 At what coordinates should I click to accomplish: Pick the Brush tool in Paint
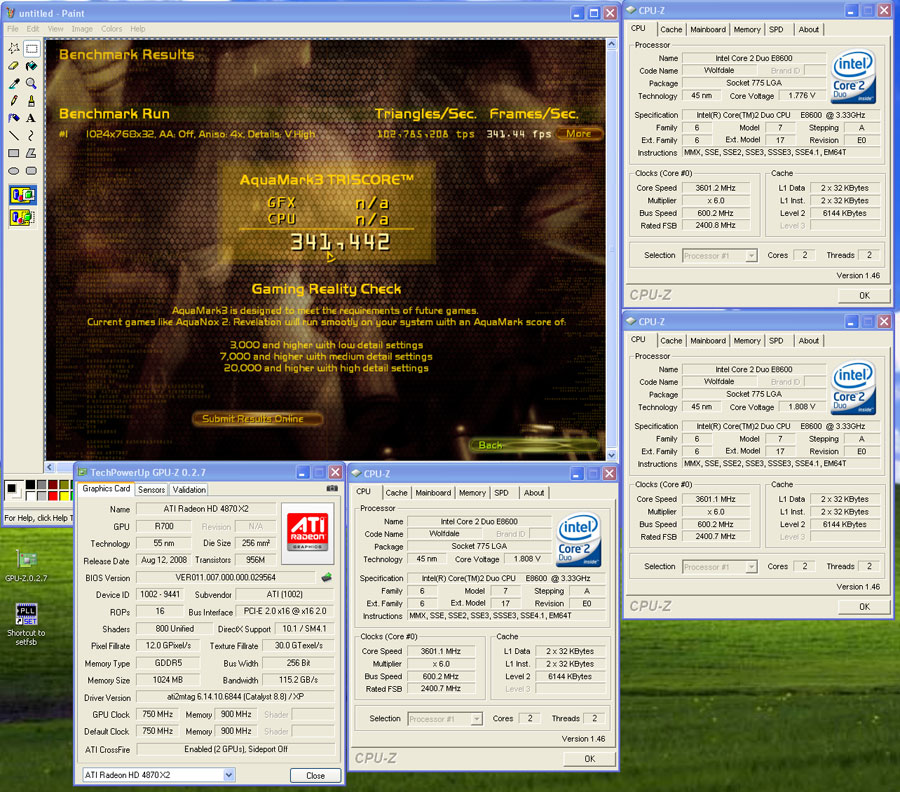click(x=32, y=100)
